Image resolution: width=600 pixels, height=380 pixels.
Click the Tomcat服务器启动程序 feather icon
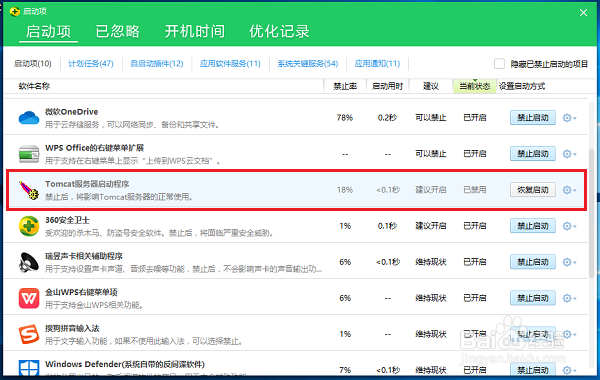click(29, 190)
